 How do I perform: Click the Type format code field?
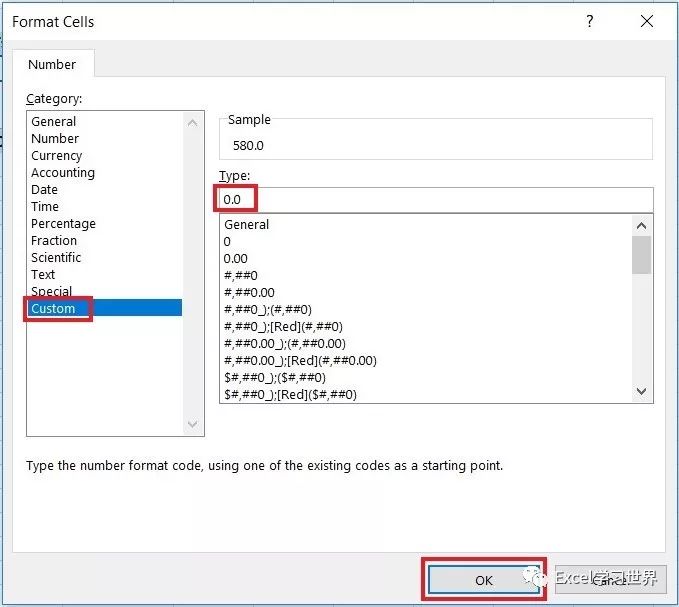[x=436, y=199]
